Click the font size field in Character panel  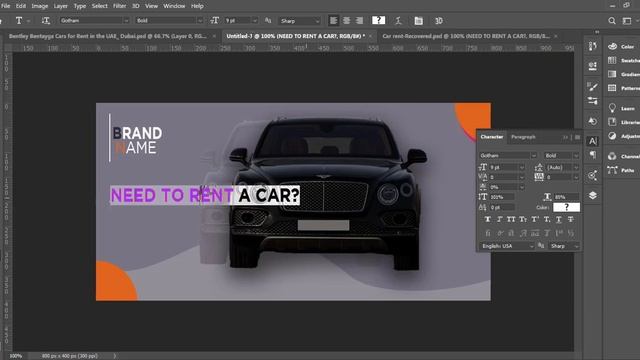click(x=503, y=167)
